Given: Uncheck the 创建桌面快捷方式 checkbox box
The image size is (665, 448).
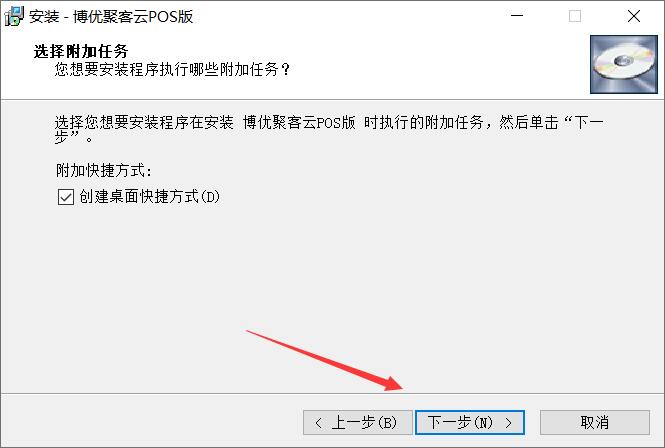Looking at the screenshot, I should pyautogui.click(x=66, y=197).
